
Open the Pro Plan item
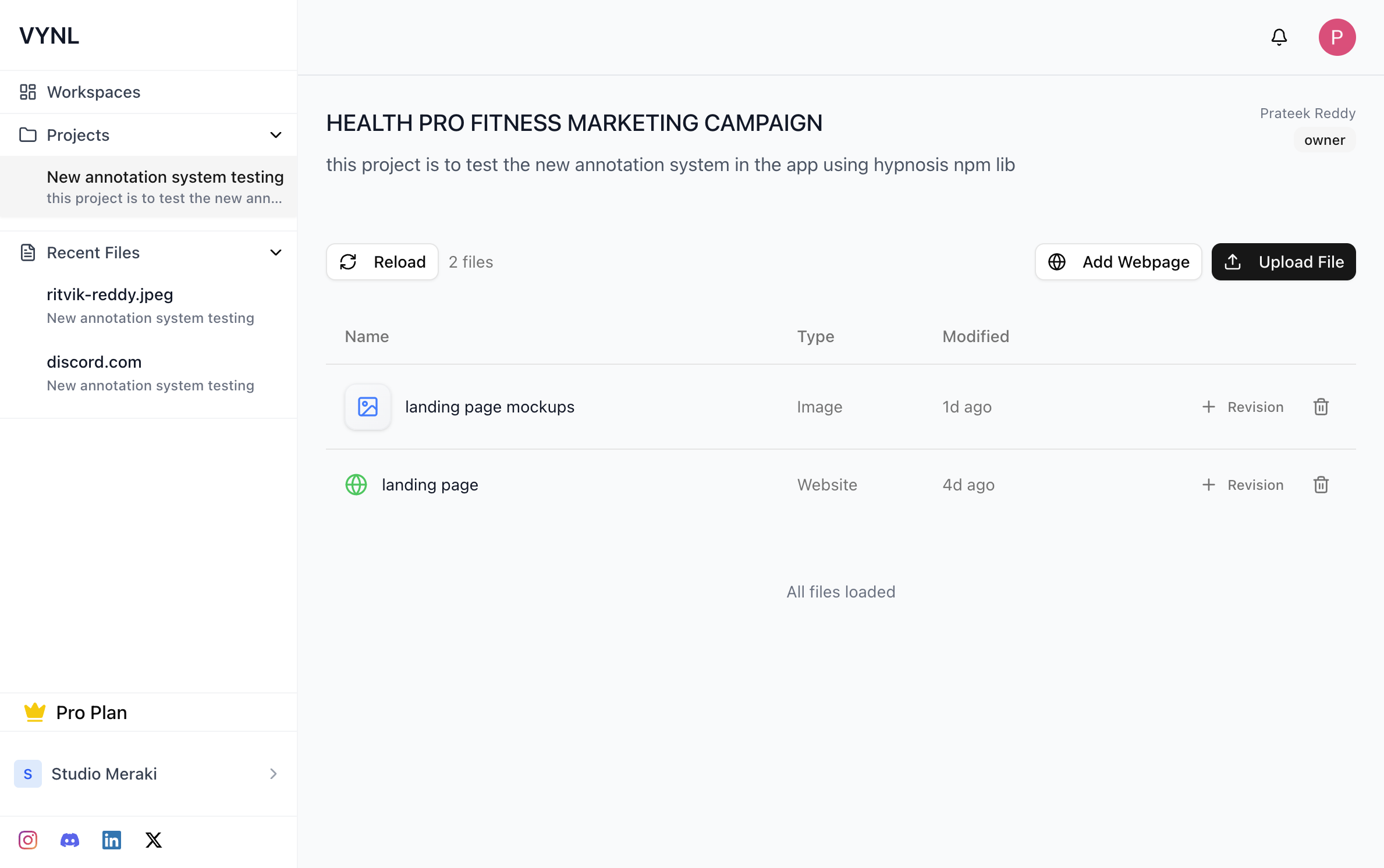91,712
